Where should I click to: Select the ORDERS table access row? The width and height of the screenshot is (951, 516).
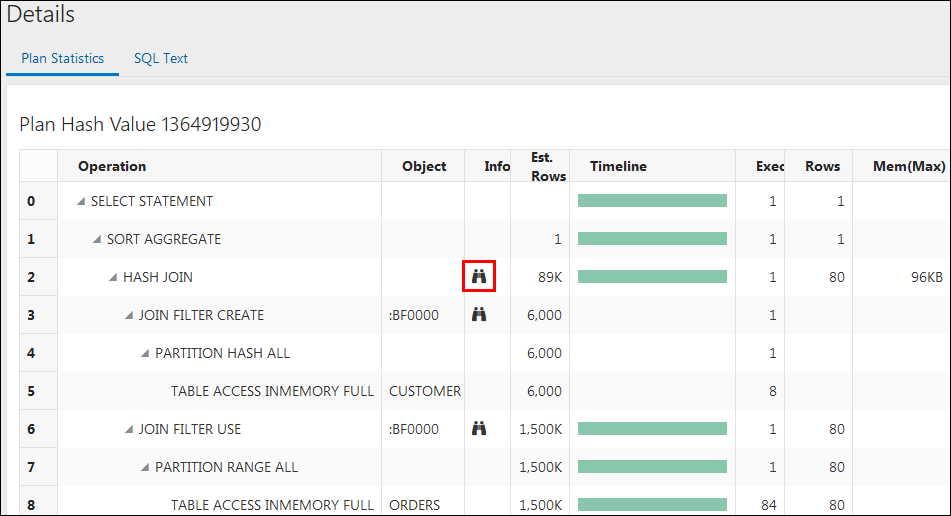point(485,504)
